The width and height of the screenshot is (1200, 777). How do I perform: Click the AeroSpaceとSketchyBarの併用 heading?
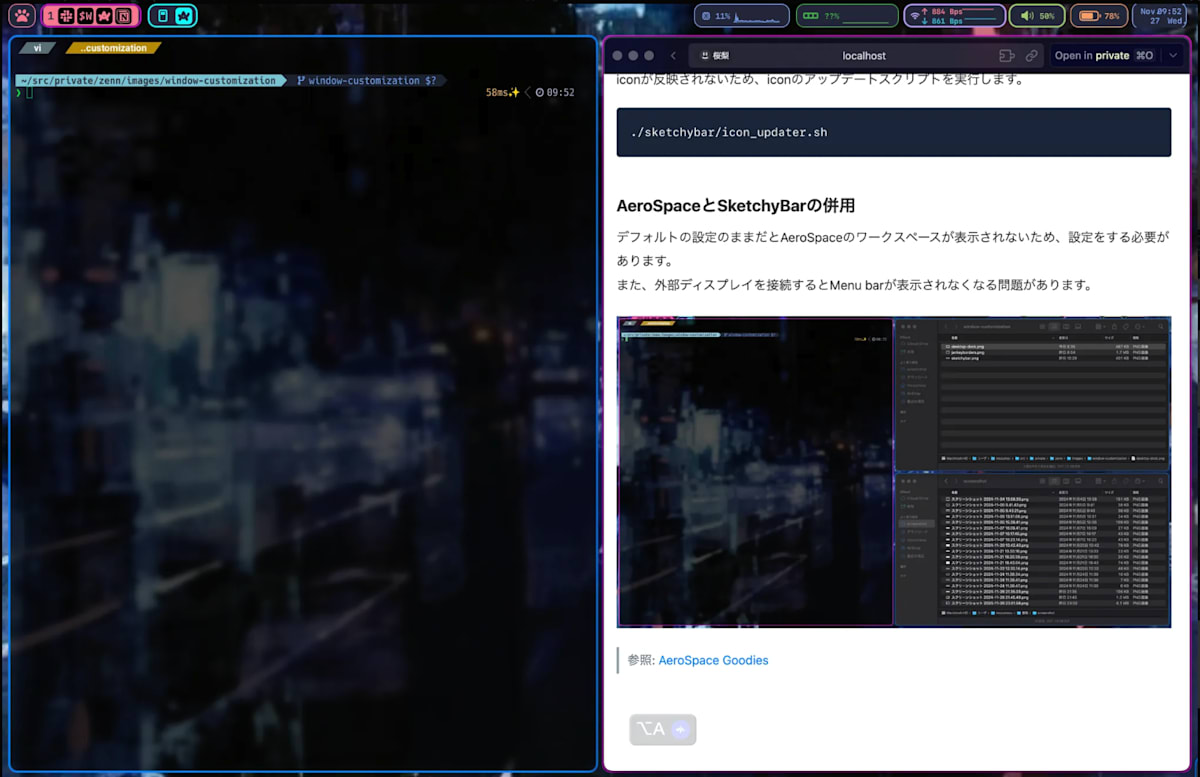tap(736, 206)
